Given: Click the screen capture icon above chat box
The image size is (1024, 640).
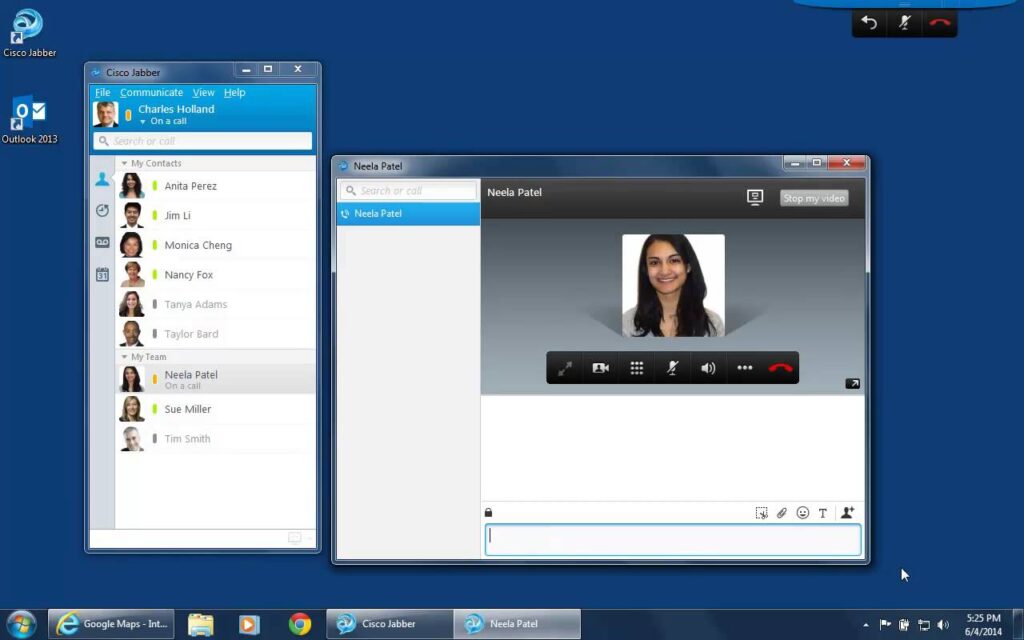Looking at the screenshot, I should (761, 513).
